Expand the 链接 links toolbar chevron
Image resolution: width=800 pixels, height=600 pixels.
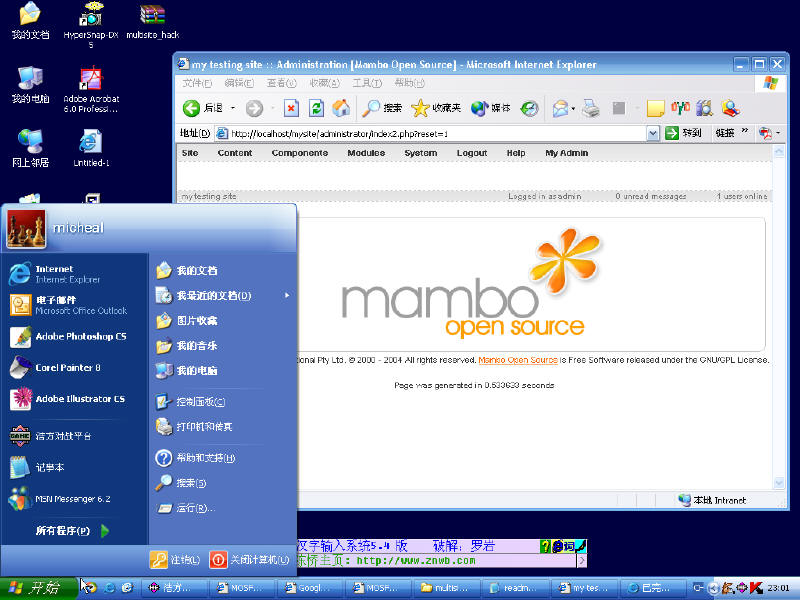(745, 131)
